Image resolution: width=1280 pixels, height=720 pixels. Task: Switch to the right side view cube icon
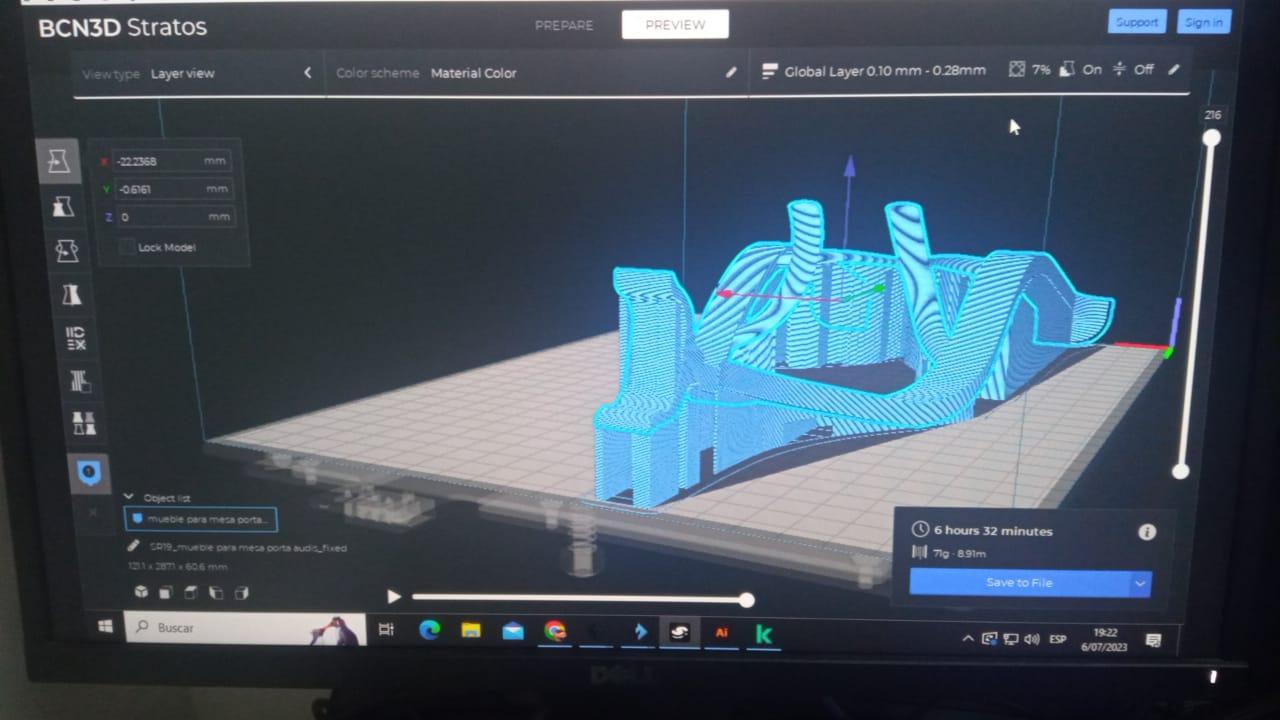[241, 592]
